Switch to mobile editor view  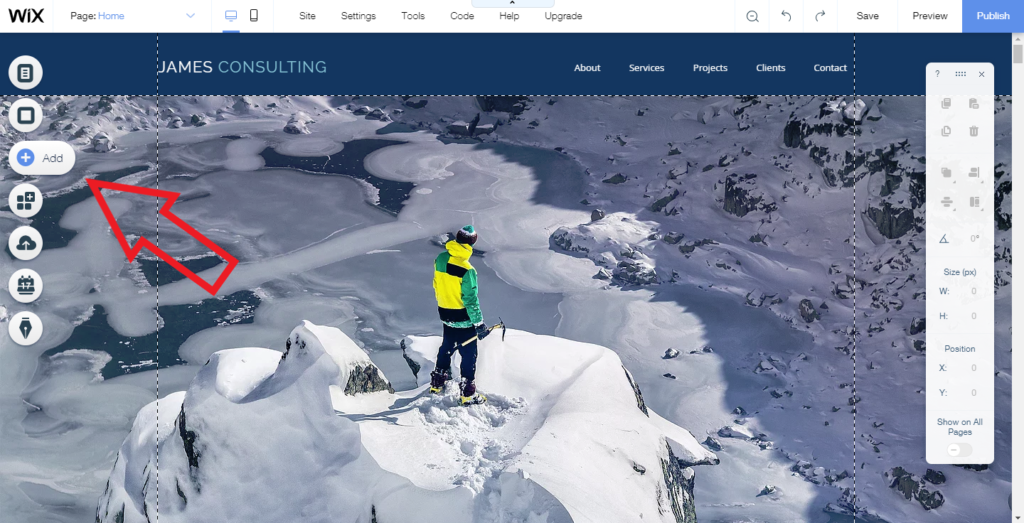pos(254,16)
